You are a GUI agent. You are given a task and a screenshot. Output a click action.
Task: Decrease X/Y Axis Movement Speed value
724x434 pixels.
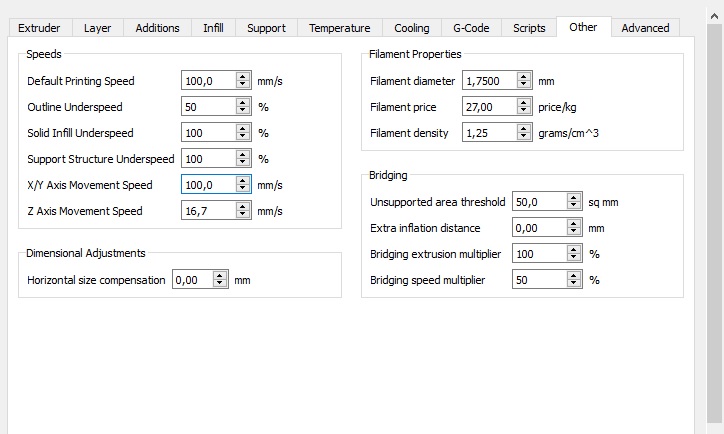click(243, 189)
